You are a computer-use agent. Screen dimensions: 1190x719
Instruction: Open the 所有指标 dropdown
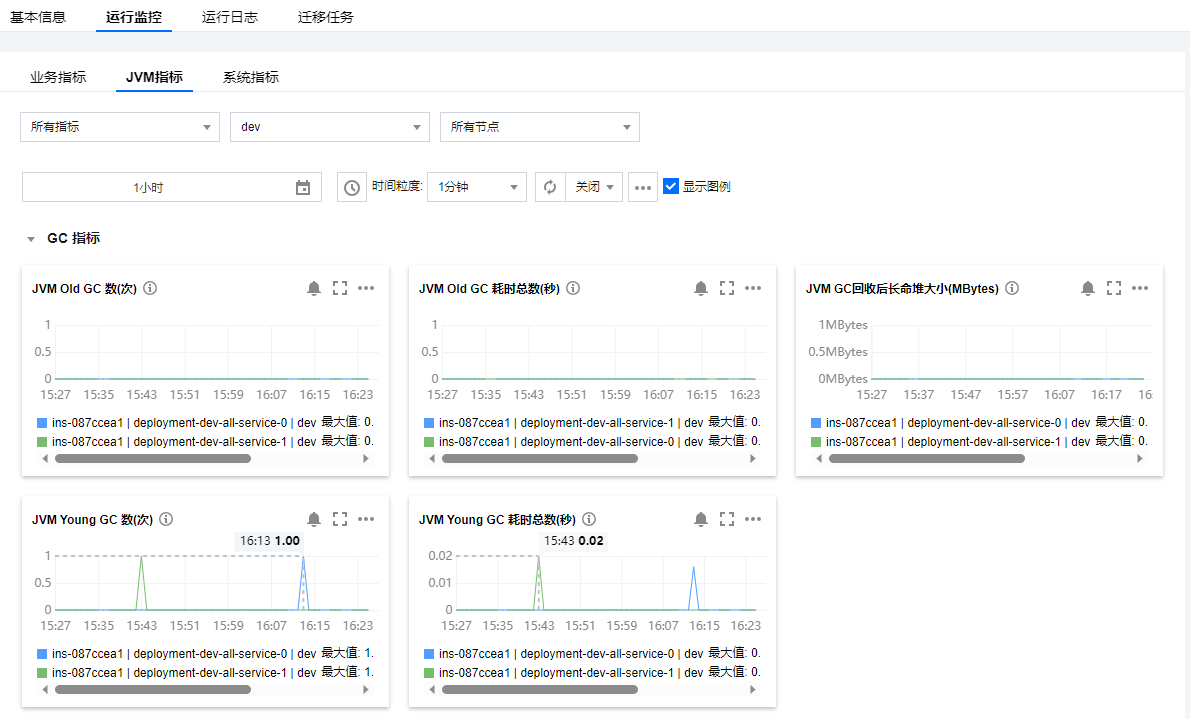[x=120, y=127]
